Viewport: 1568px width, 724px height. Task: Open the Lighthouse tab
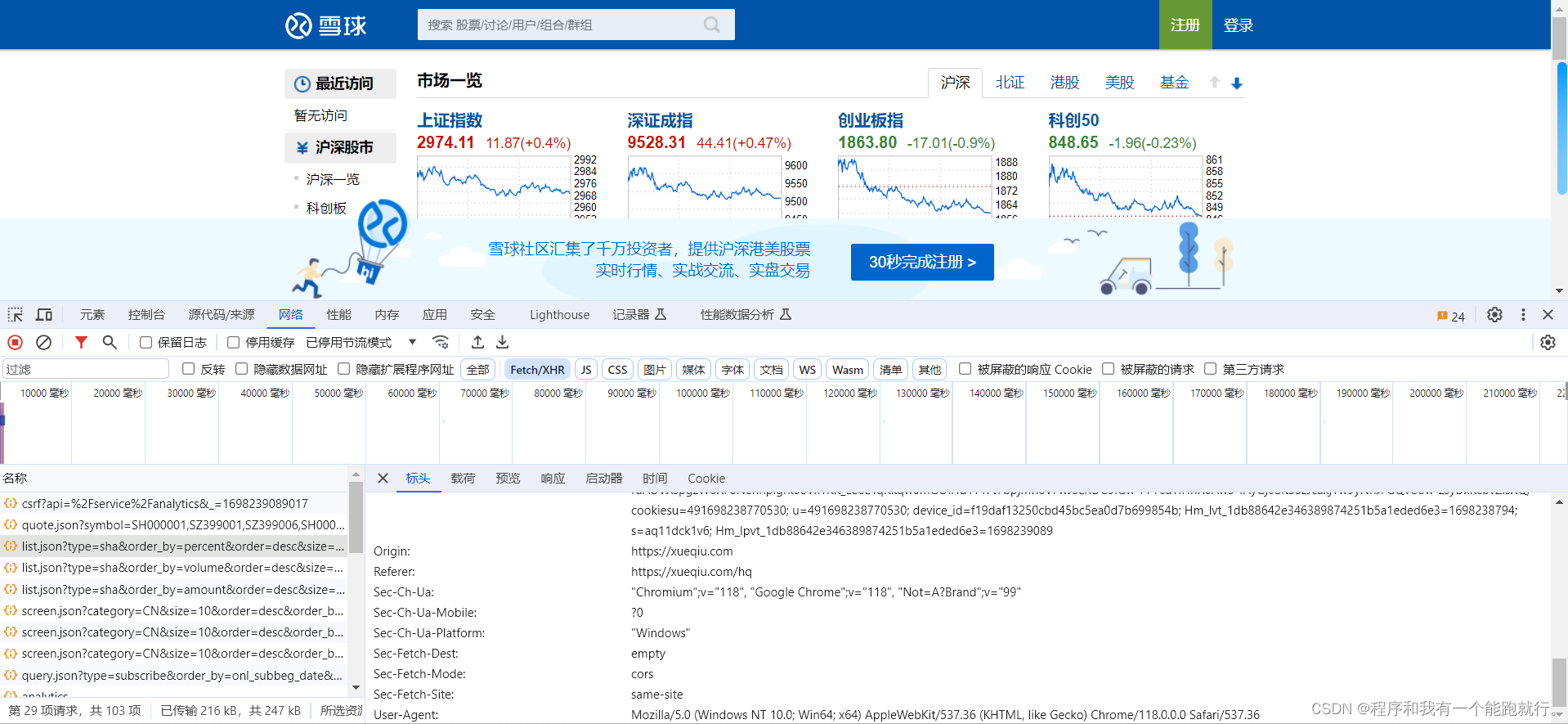559,315
